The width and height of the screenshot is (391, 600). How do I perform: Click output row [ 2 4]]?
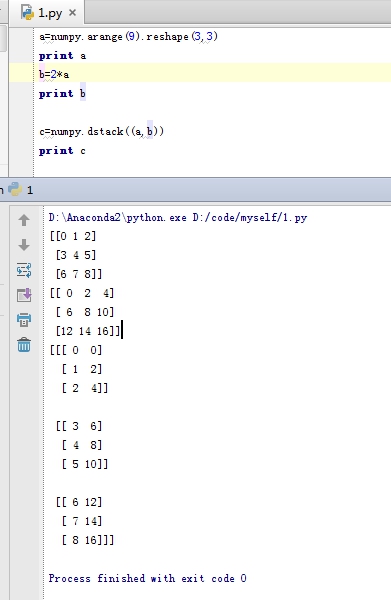click(85, 388)
